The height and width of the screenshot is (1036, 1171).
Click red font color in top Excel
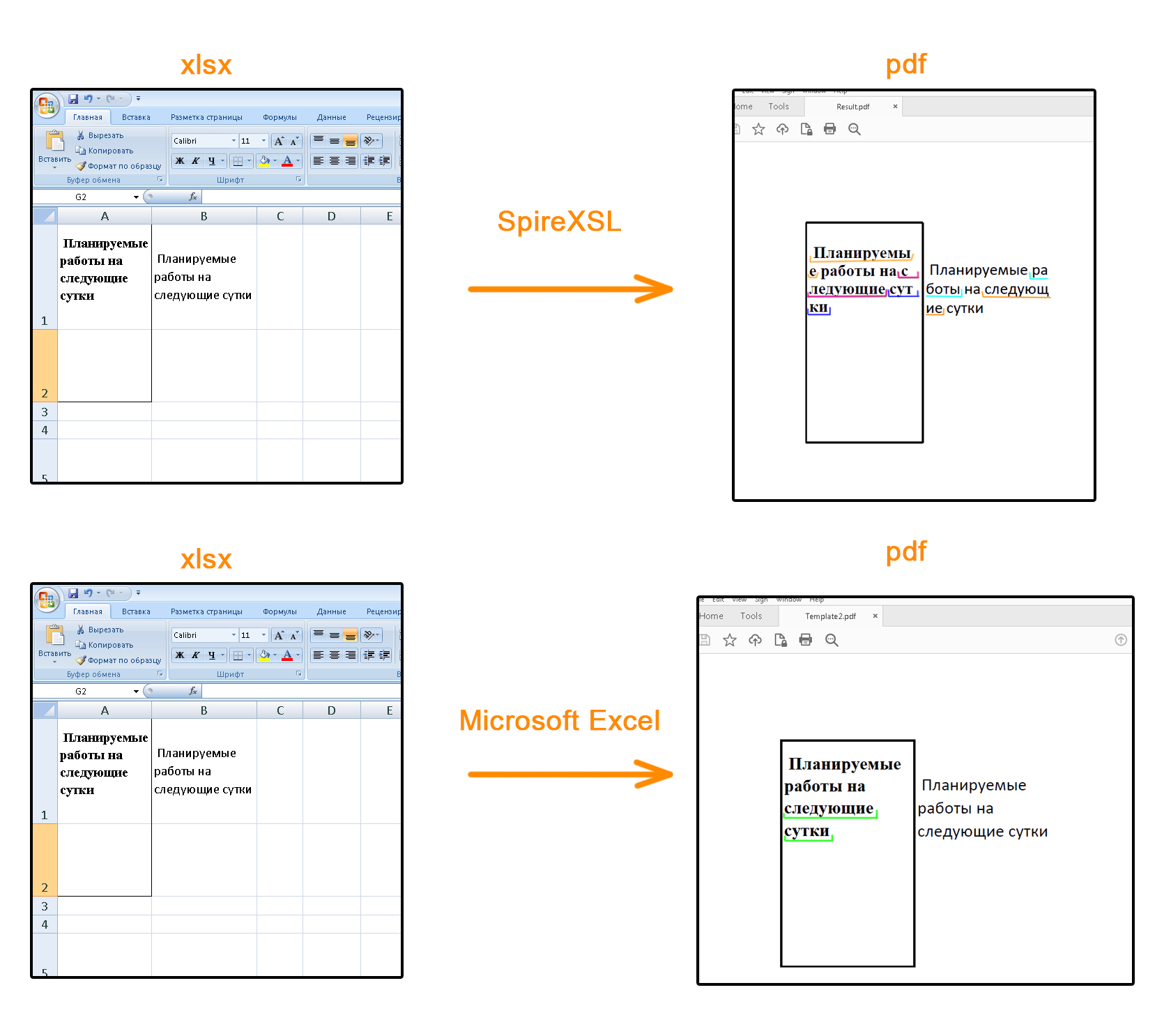click(287, 161)
